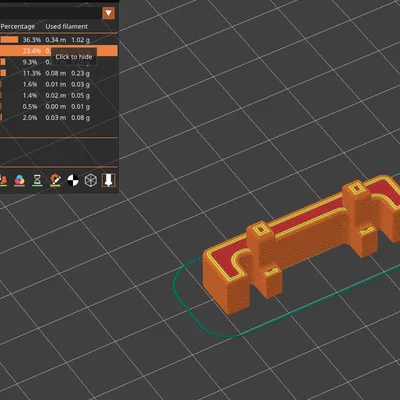Click the 1.02 g filament value

[80, 40]
